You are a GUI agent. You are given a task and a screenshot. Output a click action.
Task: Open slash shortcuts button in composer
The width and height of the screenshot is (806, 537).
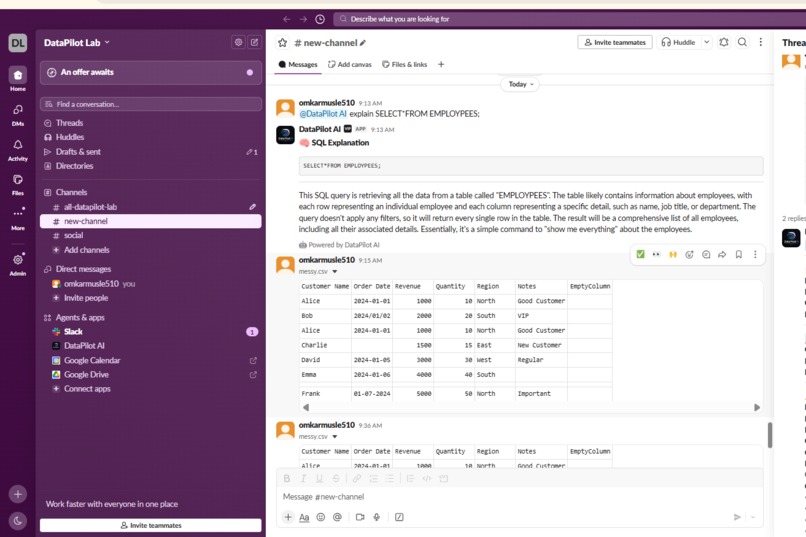click(399, 517)
